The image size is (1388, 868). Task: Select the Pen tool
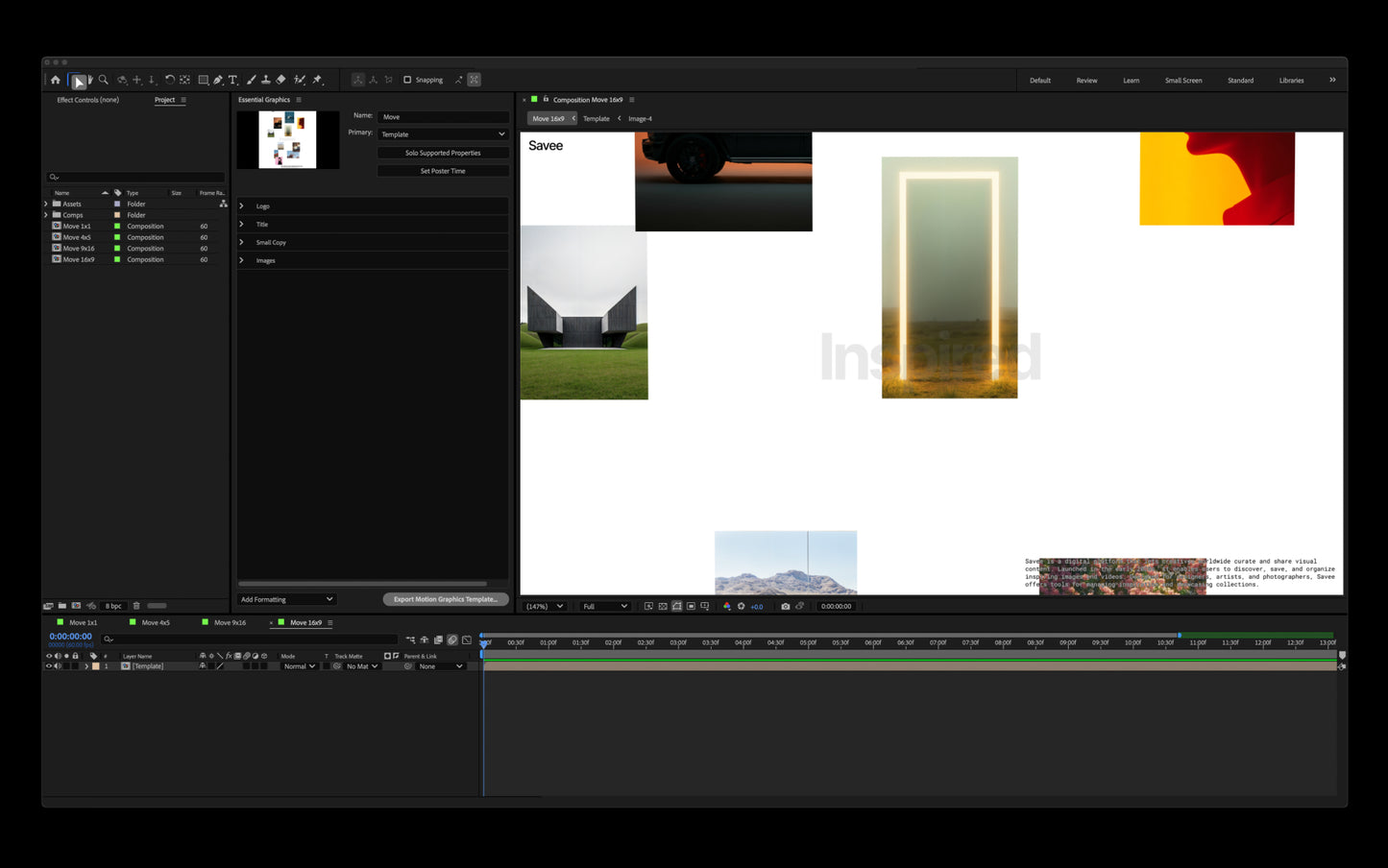click(218, 80)
